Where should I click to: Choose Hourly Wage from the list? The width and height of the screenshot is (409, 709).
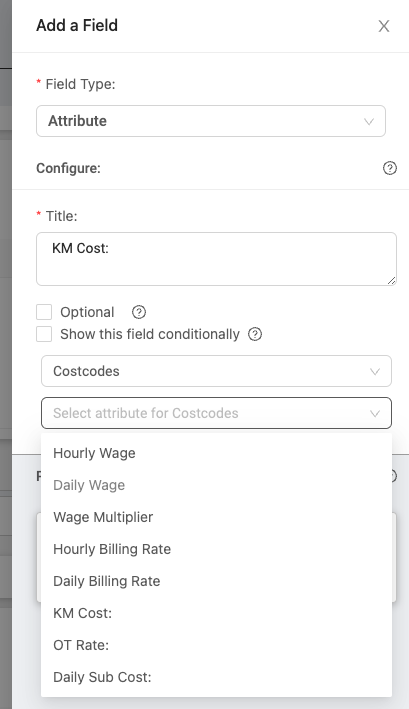[x=216, y=453]
